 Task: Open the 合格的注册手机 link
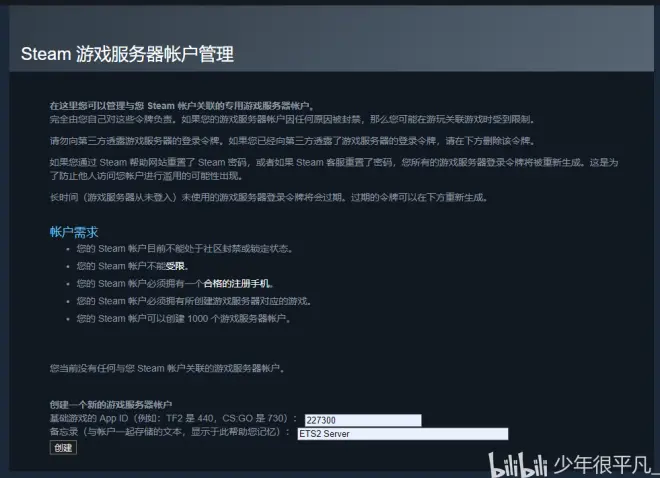pos(237,284)
